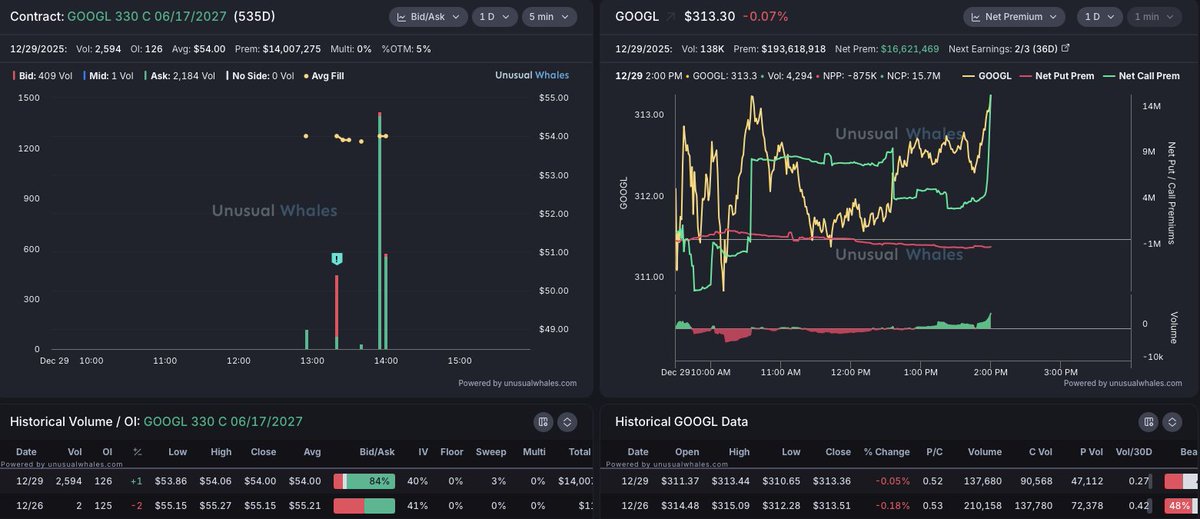Click the (535D) days to expiry label
1200x519 pixels.
click(255, 17)
